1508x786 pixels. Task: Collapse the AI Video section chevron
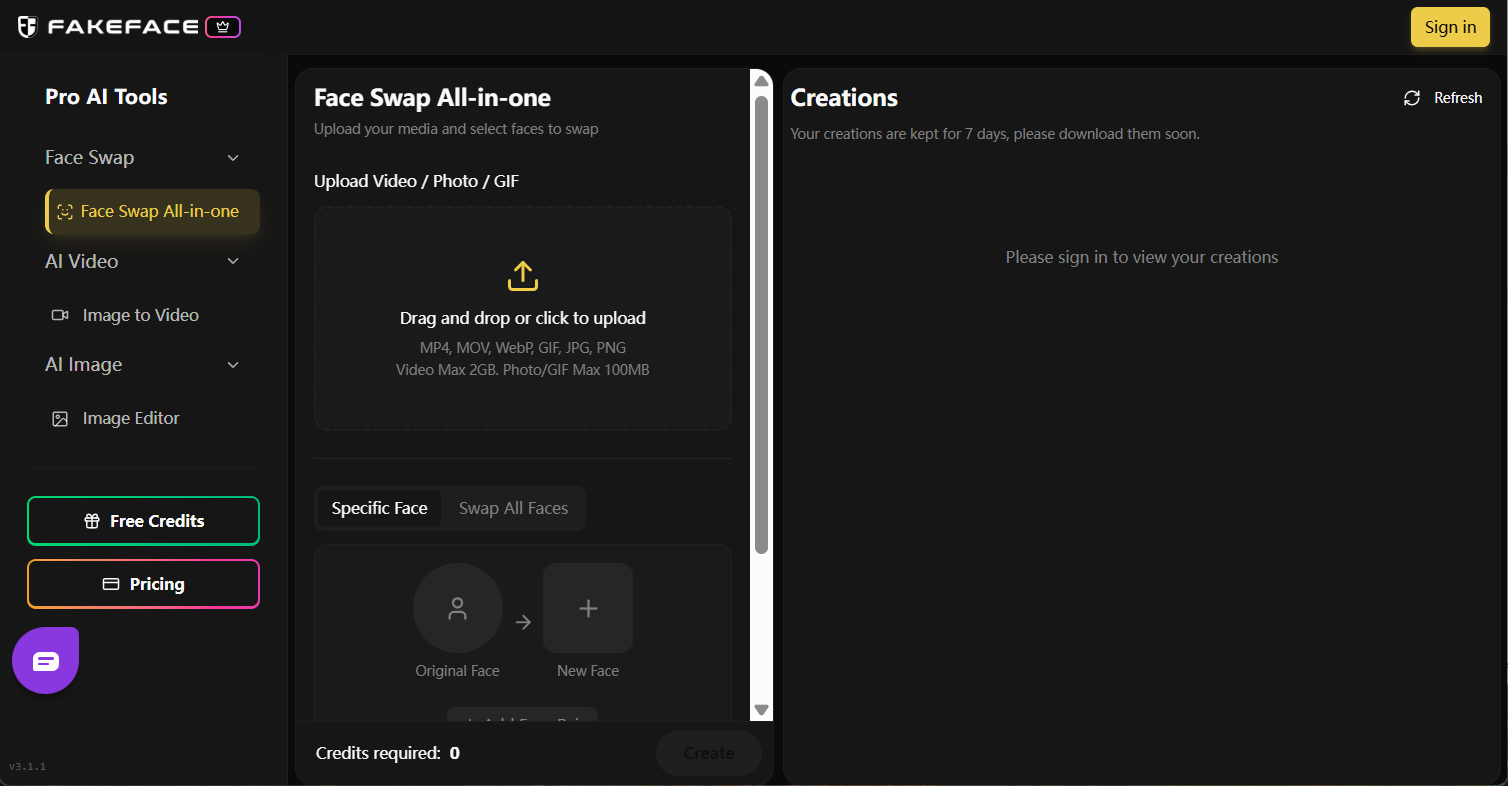tap(233, 262)
